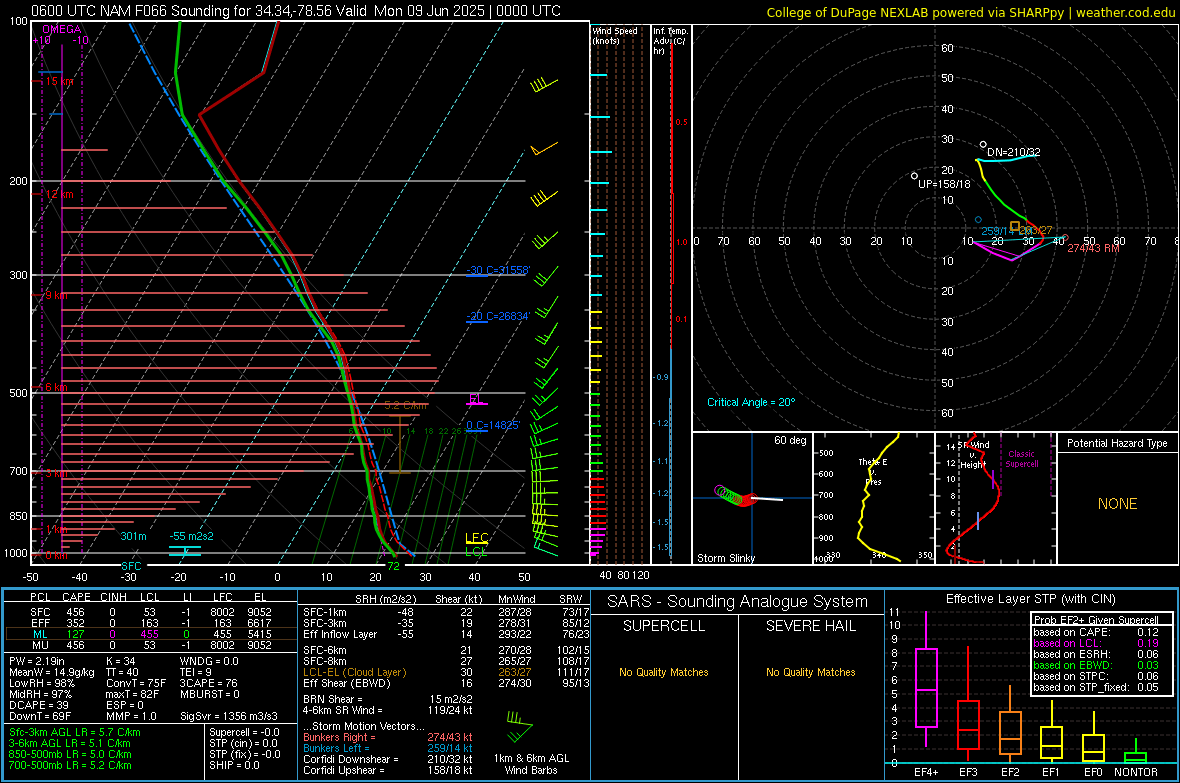The width and height of the screenshot is (1180, 783).
Task: Click the OMEGA label on the Skew-T
Action: pos(62,29)
